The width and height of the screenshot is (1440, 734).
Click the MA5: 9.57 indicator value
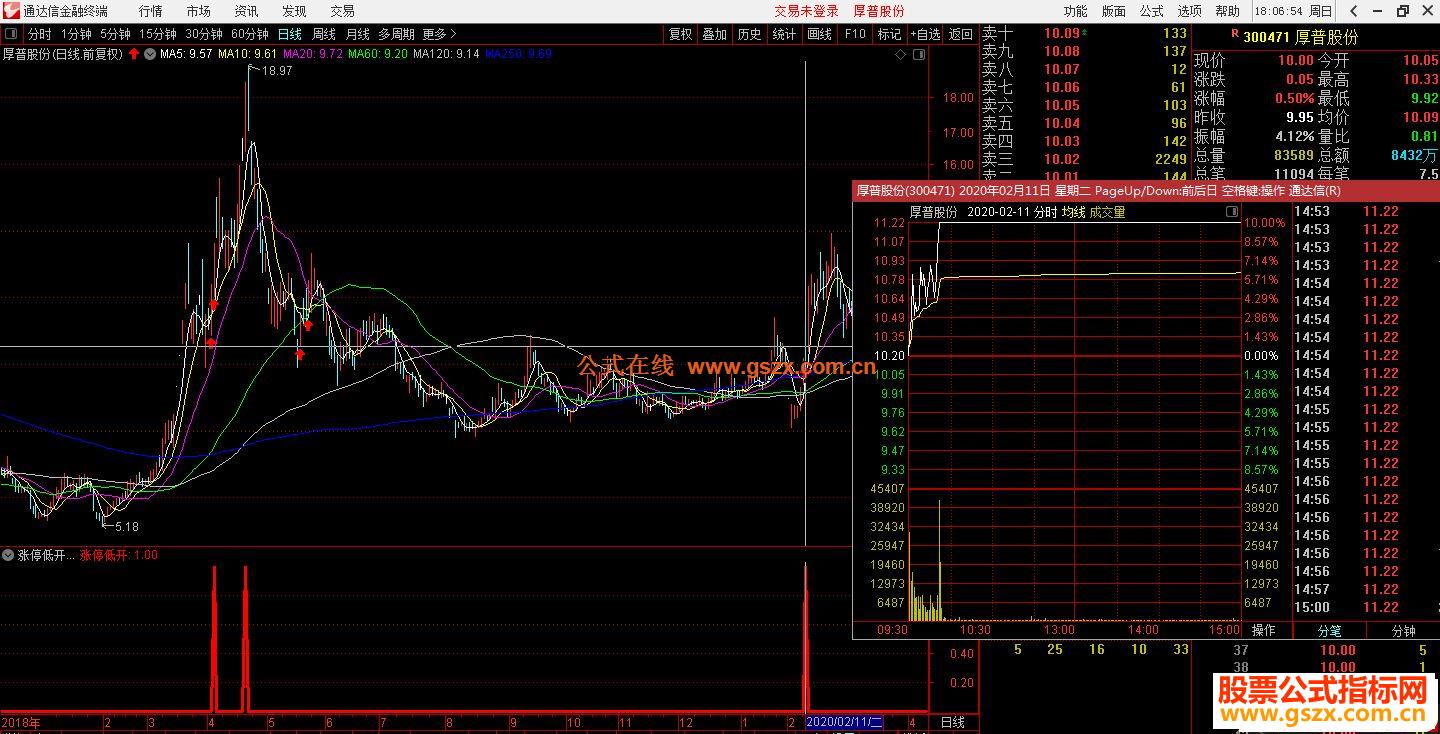tap(186, 54)
